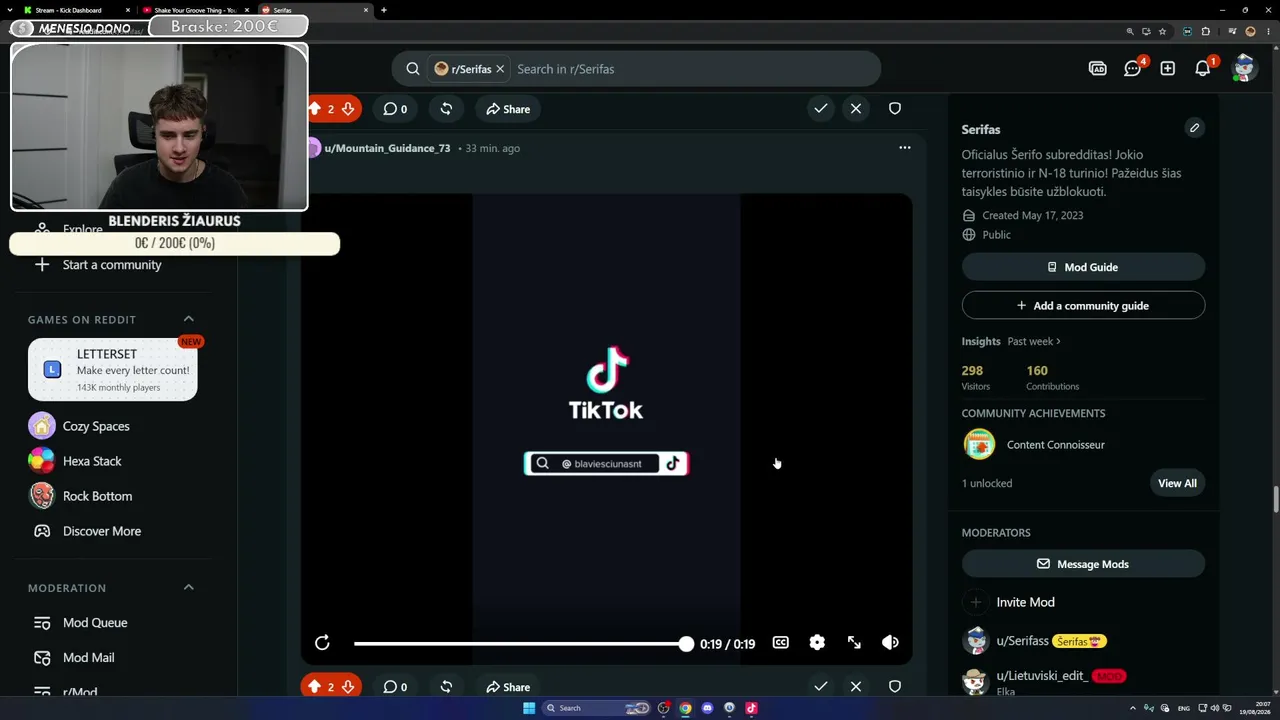Open a new browser tab
Screen dimensions: 1280x720
click(384, 10)
